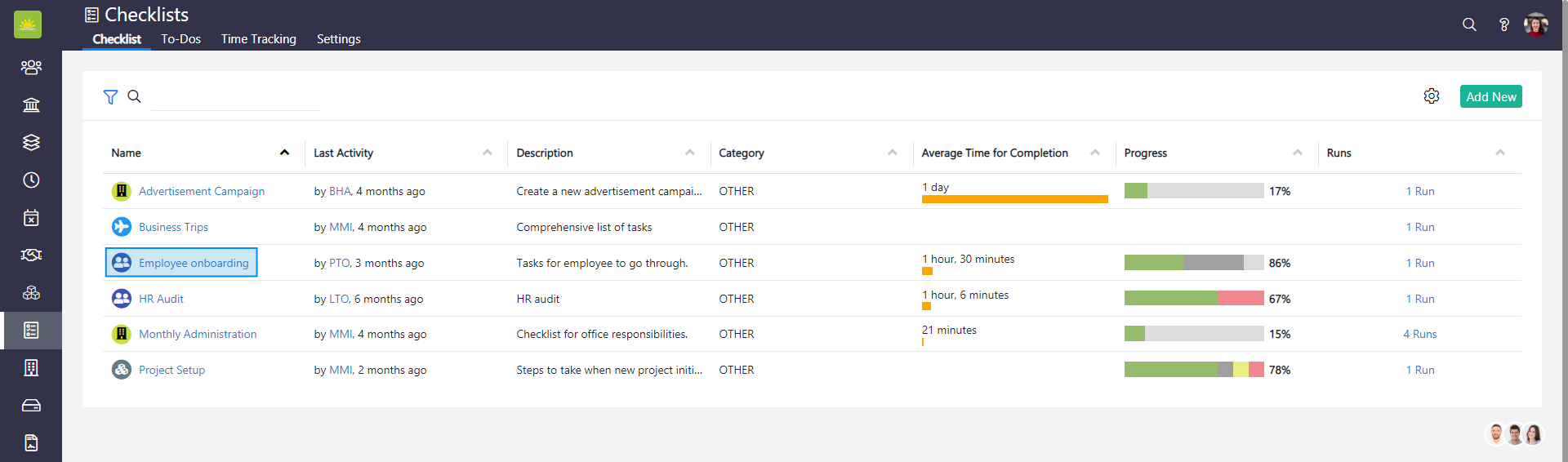The height and width of the screenshot is (462, 1568).
Task: Sort by Progress column arrow
Action: coord(1297,153)
